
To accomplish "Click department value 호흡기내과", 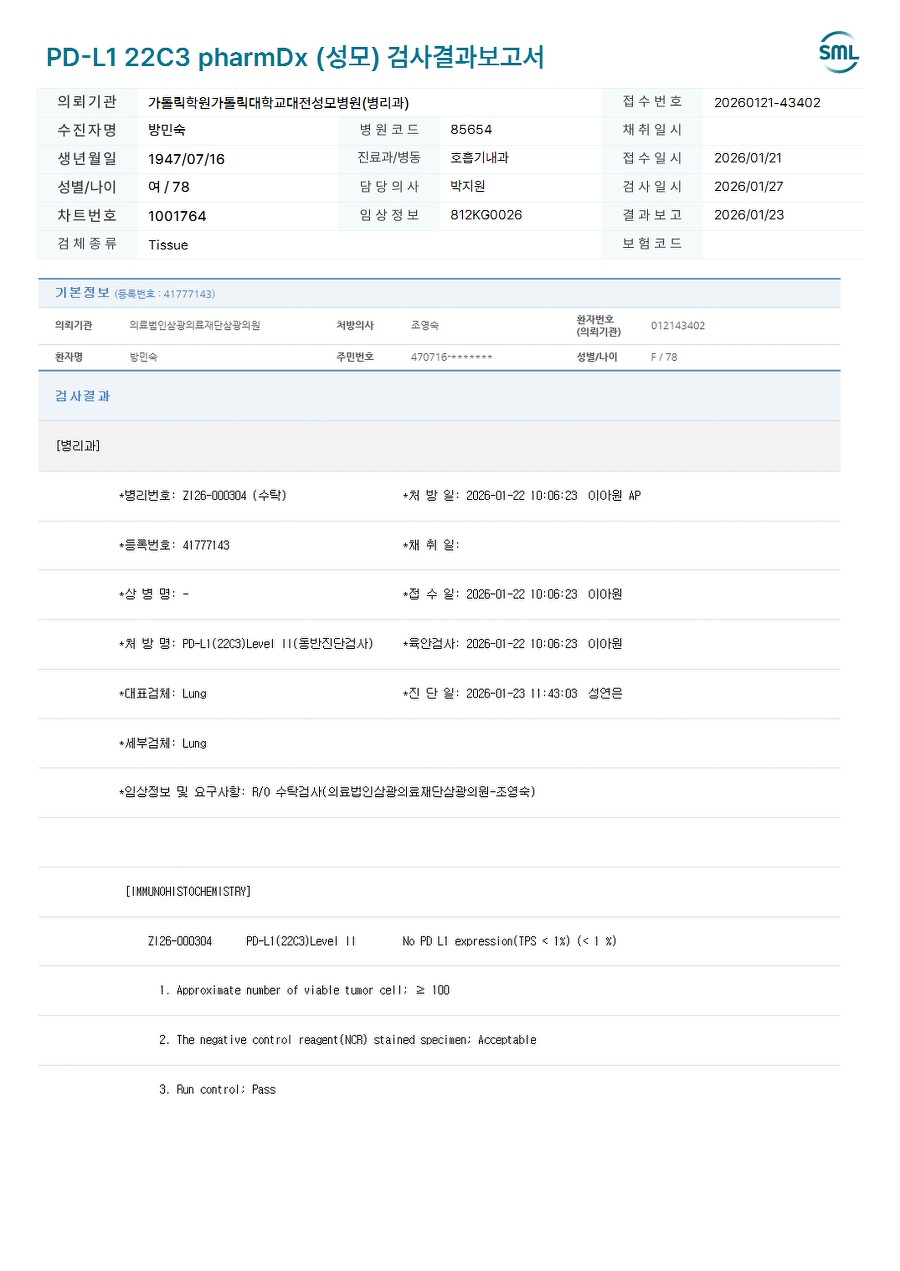I will point(480,158).
